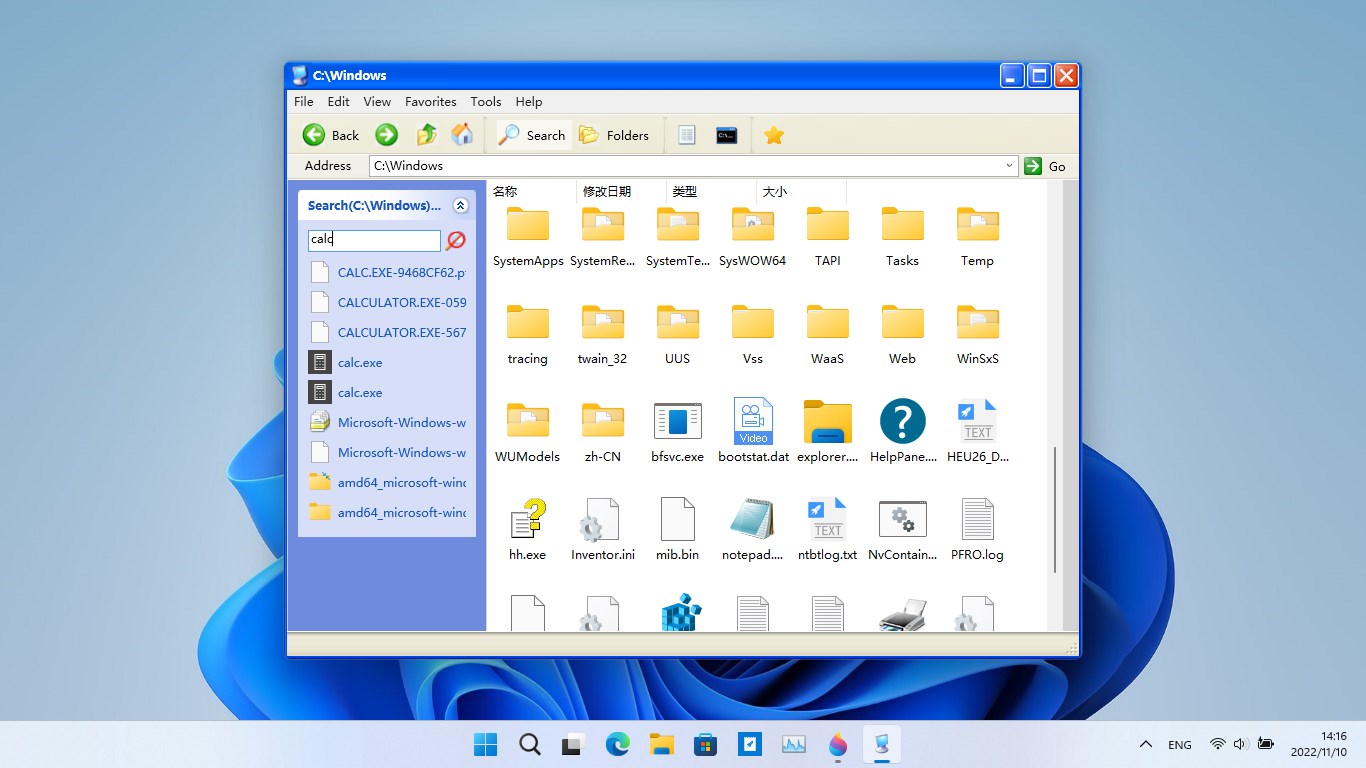
Task: Open the first calc.exe search result
Action: [359, 363]
